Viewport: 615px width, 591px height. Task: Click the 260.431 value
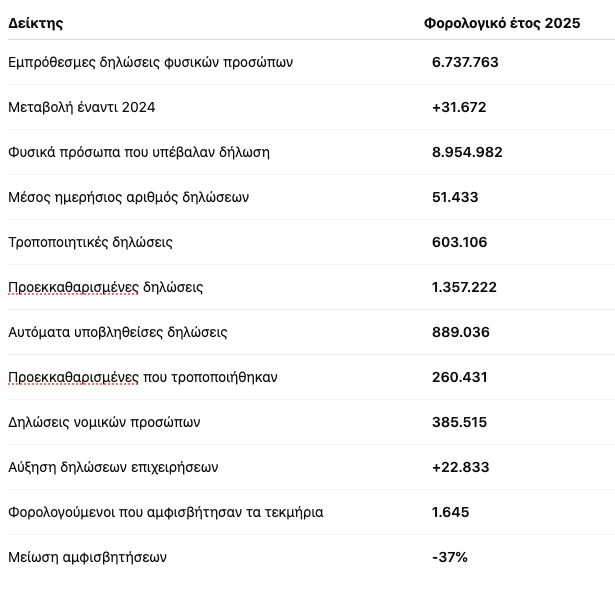(x=460, y=377)
